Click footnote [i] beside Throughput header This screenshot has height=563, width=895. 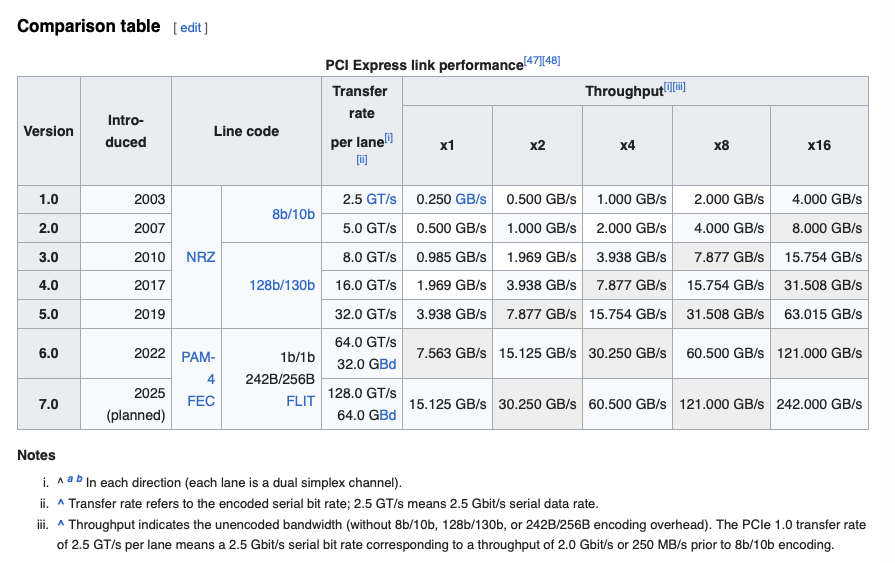[668, 87]
